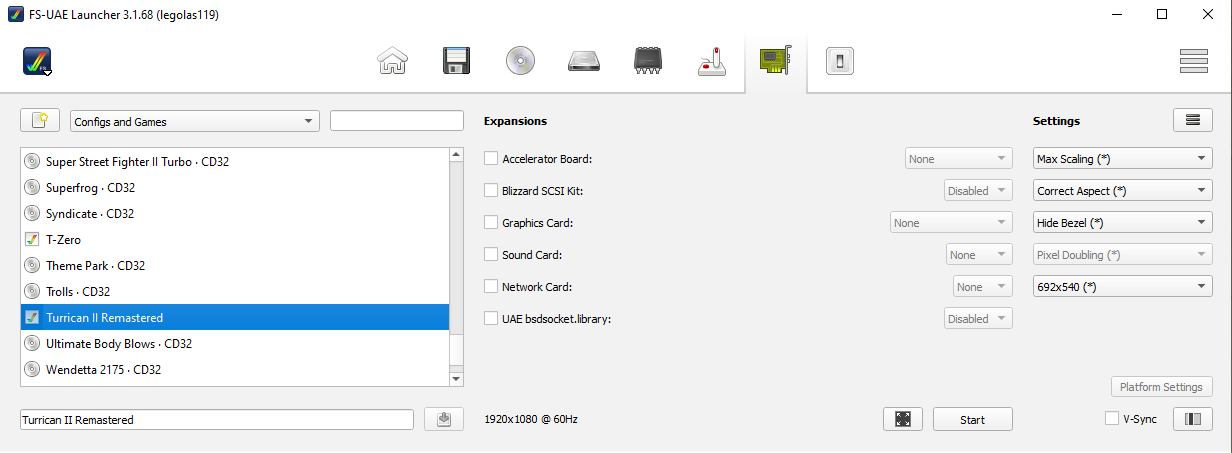The height and width of the screenshot is (453, 1232).
Task: Open the Settings menu button
Action: coord(1192,120)
